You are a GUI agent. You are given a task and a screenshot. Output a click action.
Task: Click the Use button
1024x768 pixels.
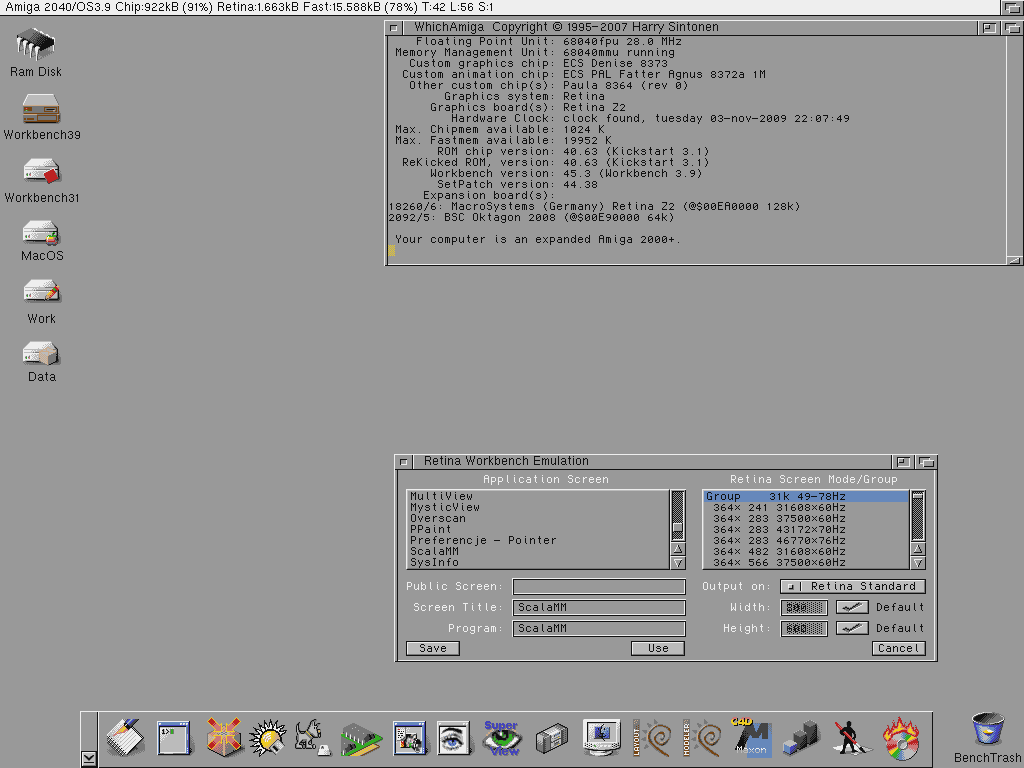point(658,648)
